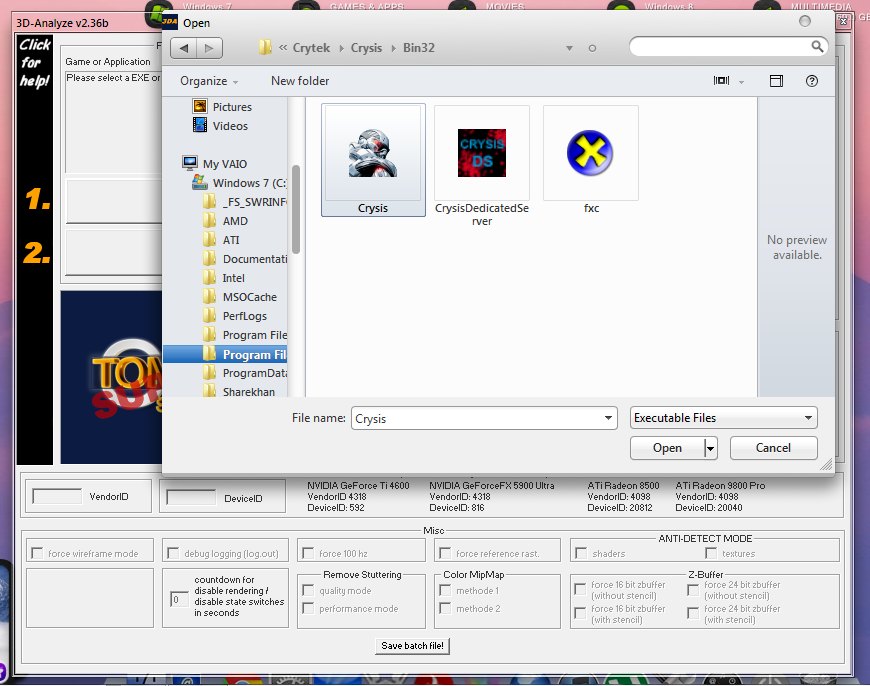Viewport: 870px width, 686px height.
Task: Expand the Open button split arrow
Action: tap(710, 448)
